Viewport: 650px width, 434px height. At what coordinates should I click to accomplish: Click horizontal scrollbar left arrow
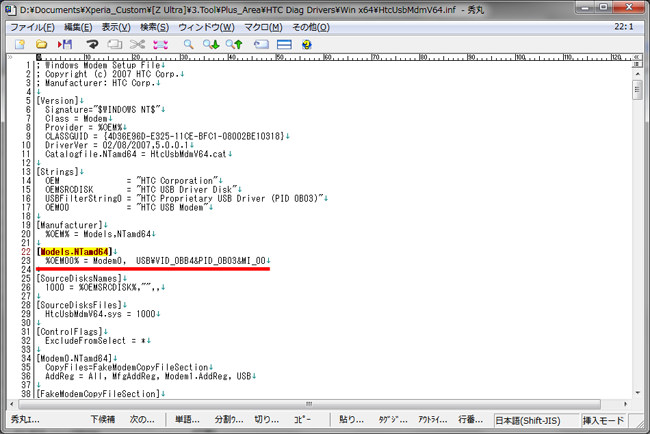pos(11,404)
